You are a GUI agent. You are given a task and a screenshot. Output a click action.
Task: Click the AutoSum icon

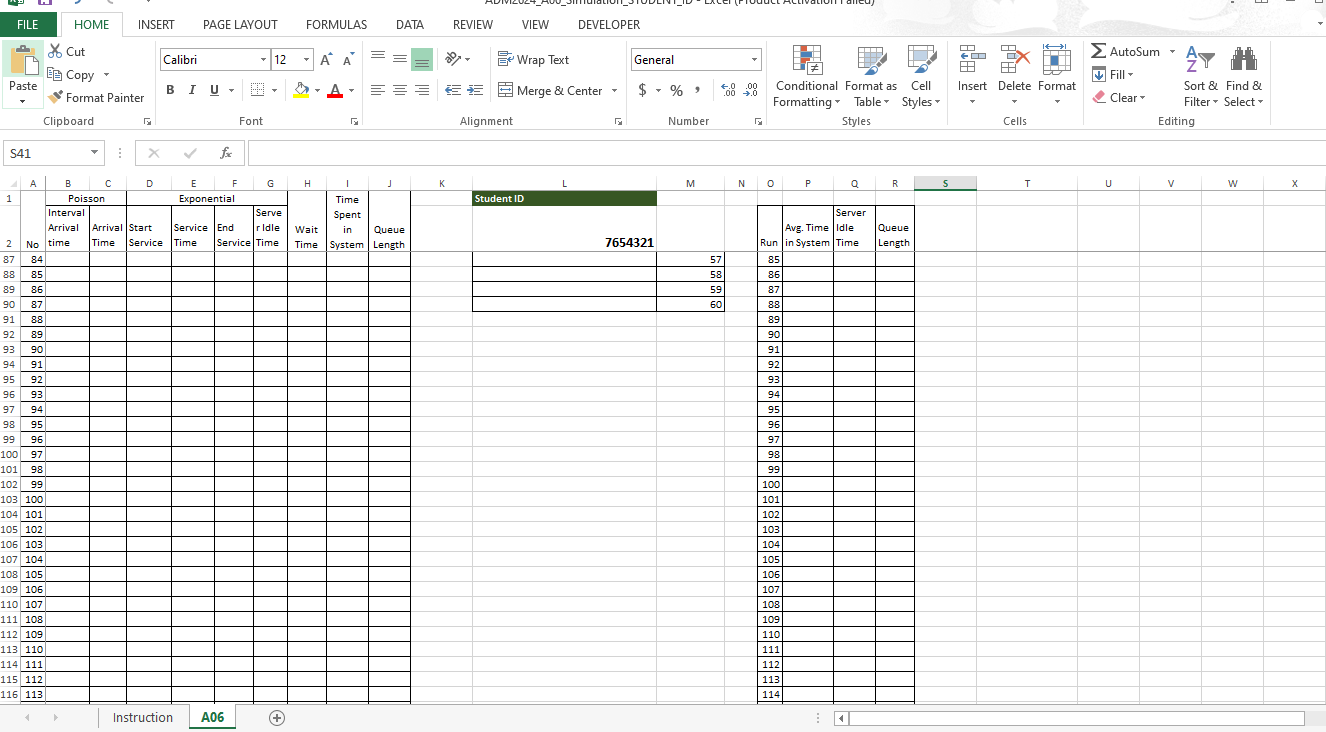tap(1100, 51)
